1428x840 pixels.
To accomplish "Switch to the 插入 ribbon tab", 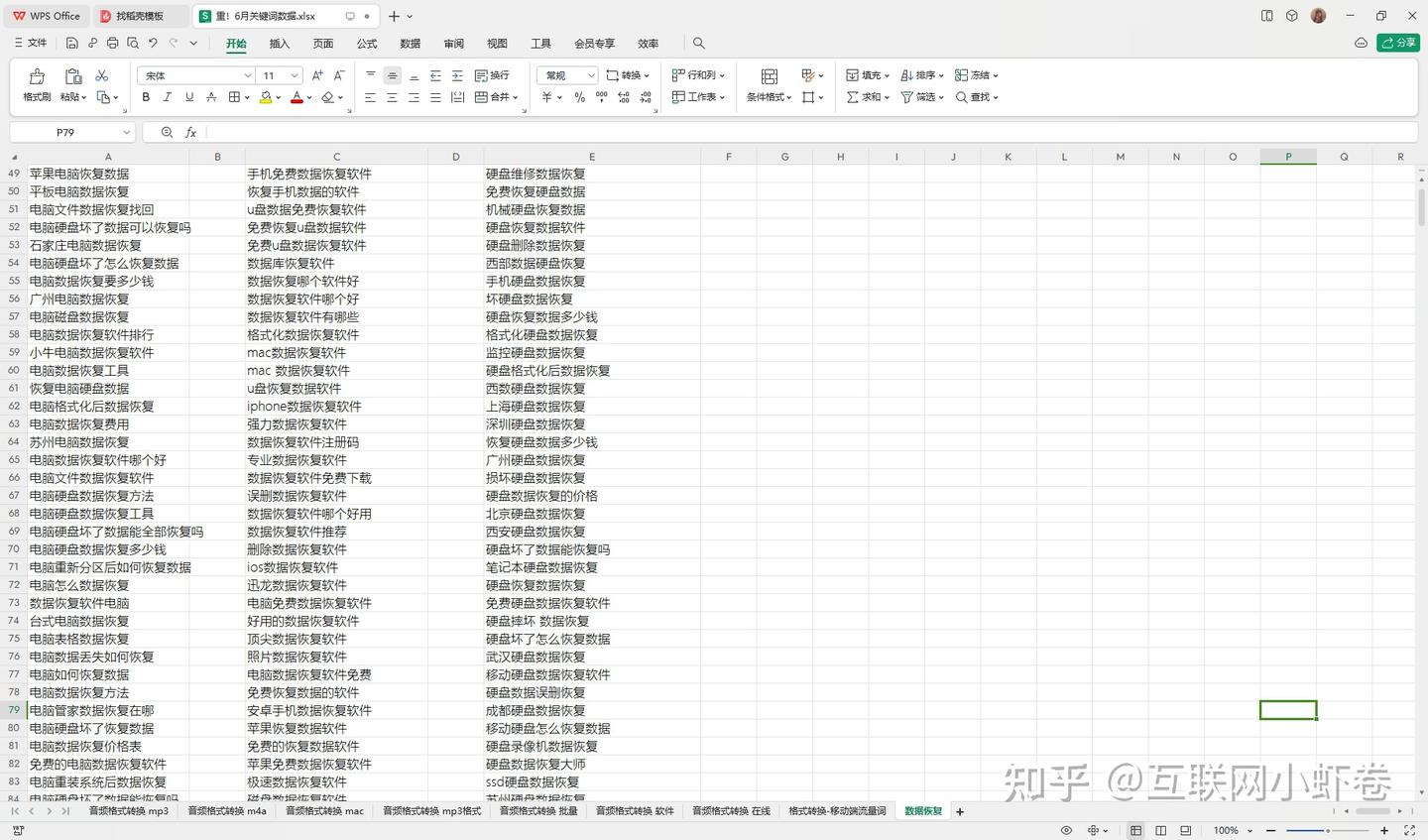I will (278, 44).
